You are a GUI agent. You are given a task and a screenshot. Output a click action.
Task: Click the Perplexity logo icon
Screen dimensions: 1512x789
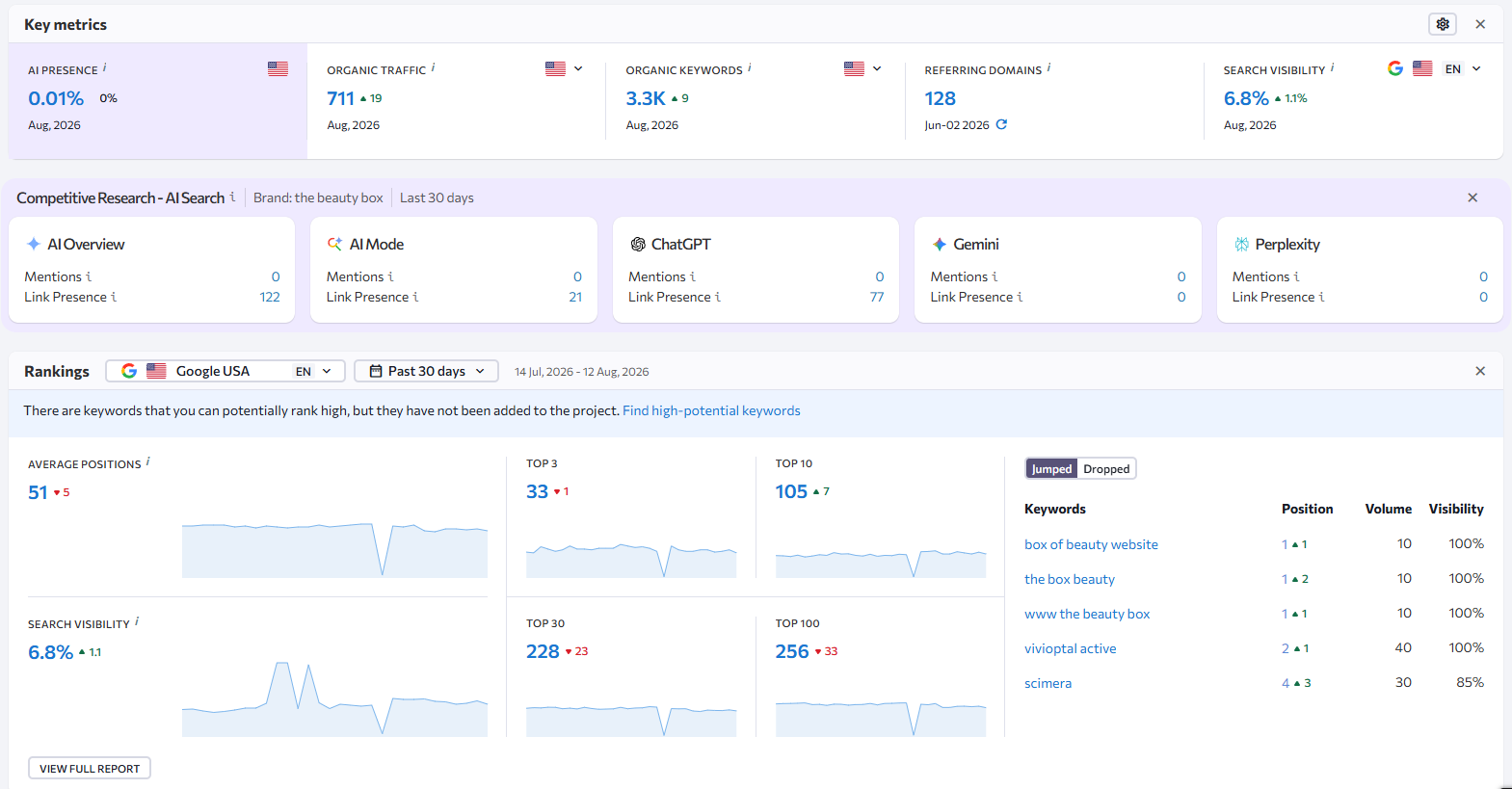1242,245
